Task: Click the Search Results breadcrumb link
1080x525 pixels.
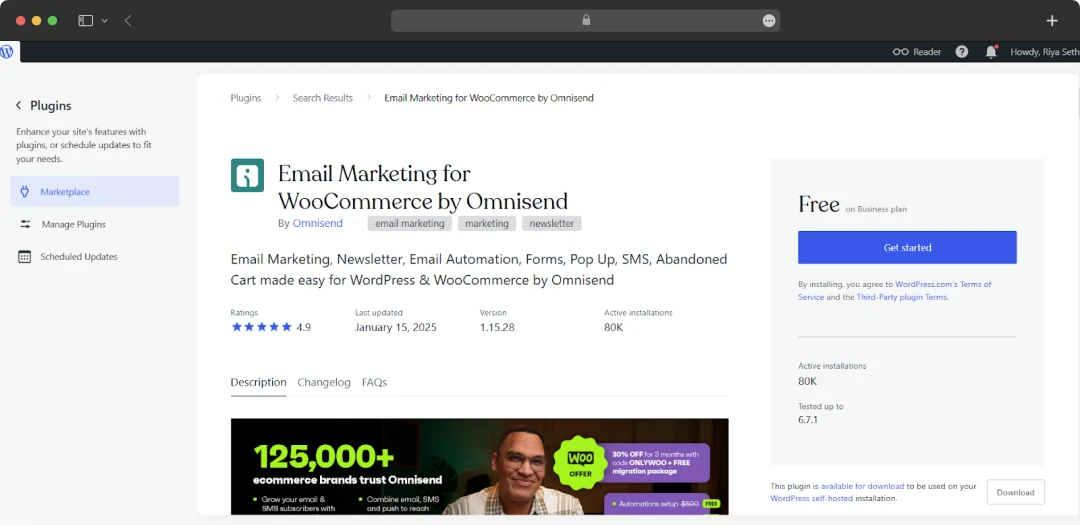Action: (x=322, y=98)
